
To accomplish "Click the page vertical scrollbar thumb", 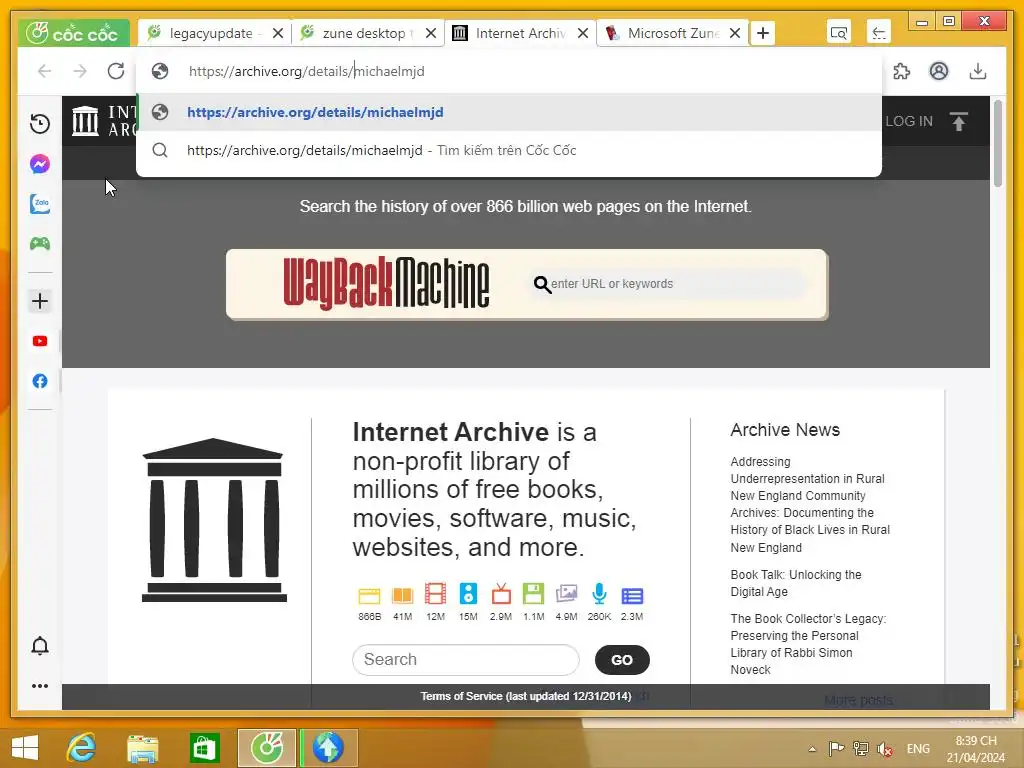I will click(x=997, y=144).
